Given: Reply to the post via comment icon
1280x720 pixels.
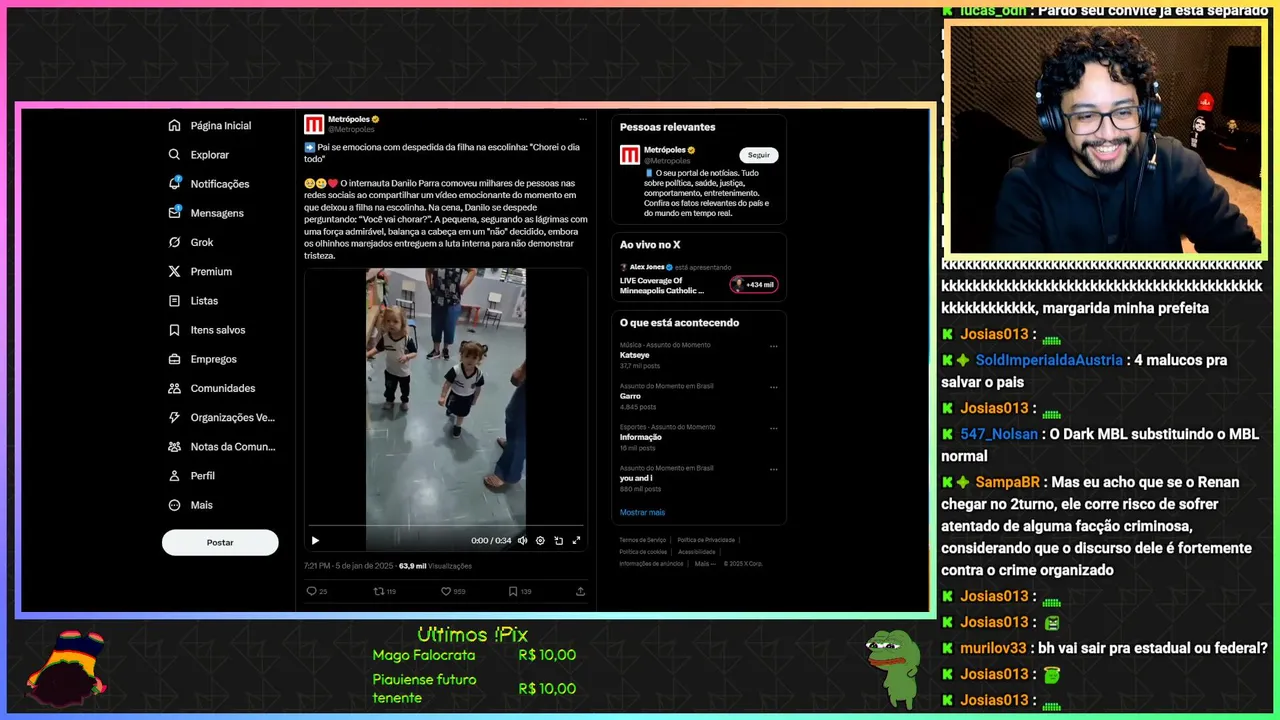Looking at the screenshot, I should (311, 591).
